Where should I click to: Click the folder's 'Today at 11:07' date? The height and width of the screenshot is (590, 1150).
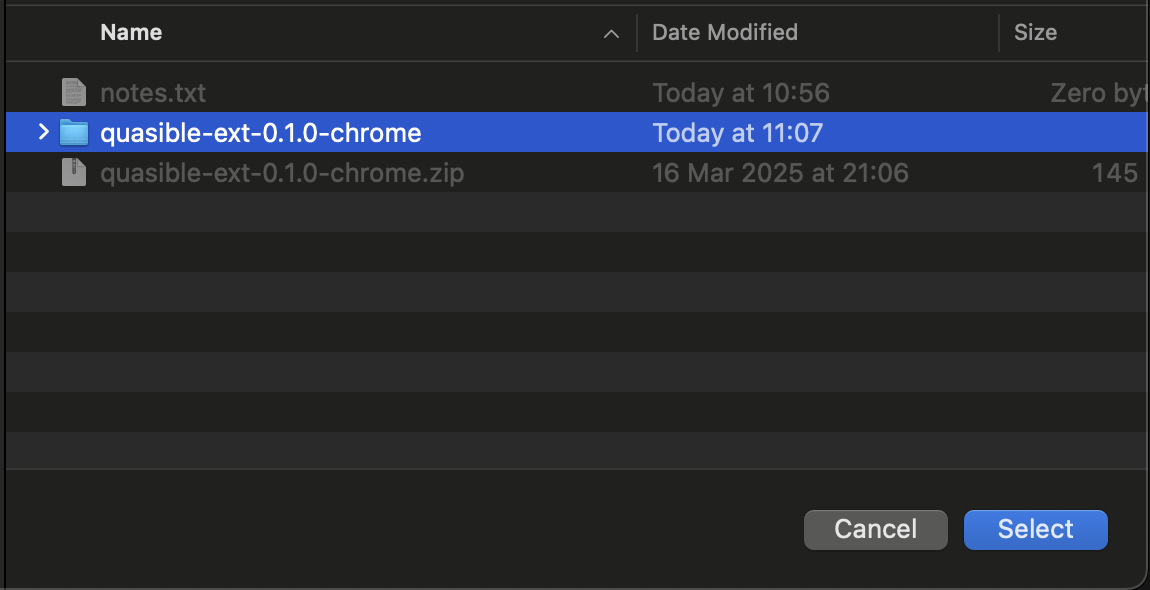click(x=737, y=133)
